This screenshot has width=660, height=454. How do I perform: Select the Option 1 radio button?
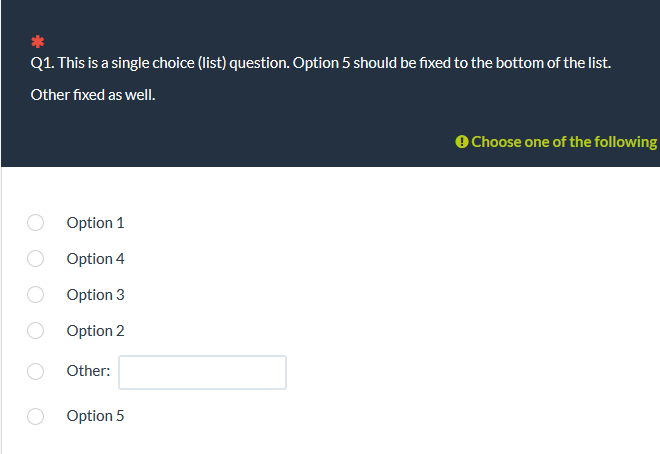pos(35,223)
